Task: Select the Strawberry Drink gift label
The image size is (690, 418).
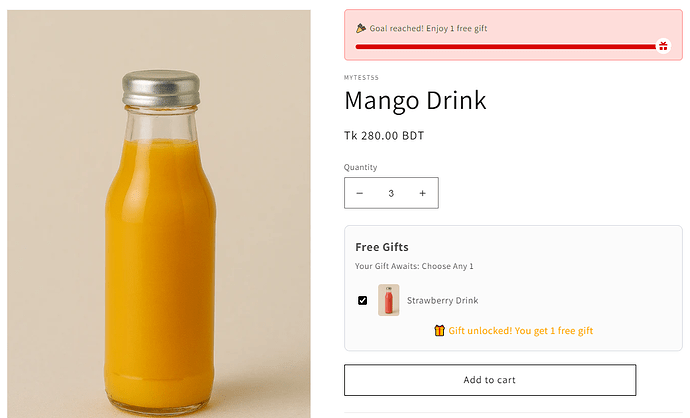Action: 442,300
